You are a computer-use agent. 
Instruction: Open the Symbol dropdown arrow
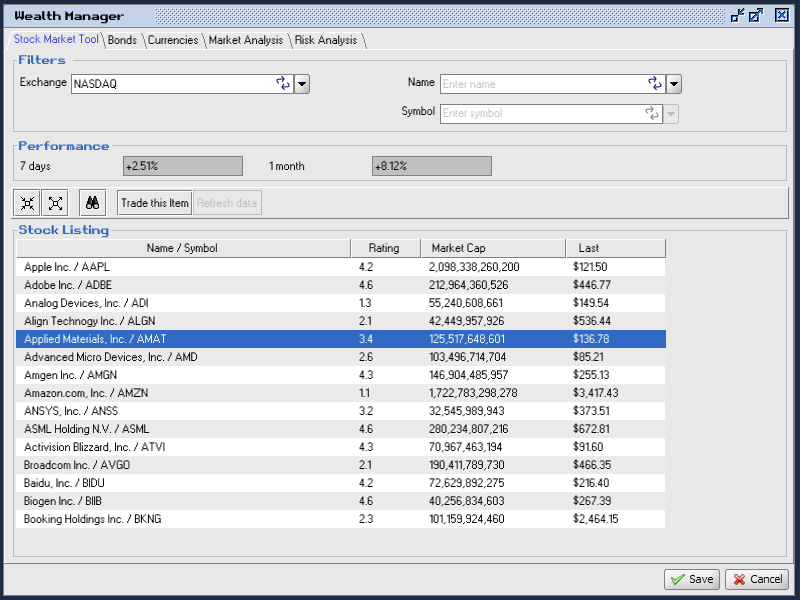[x=671, y=113]
